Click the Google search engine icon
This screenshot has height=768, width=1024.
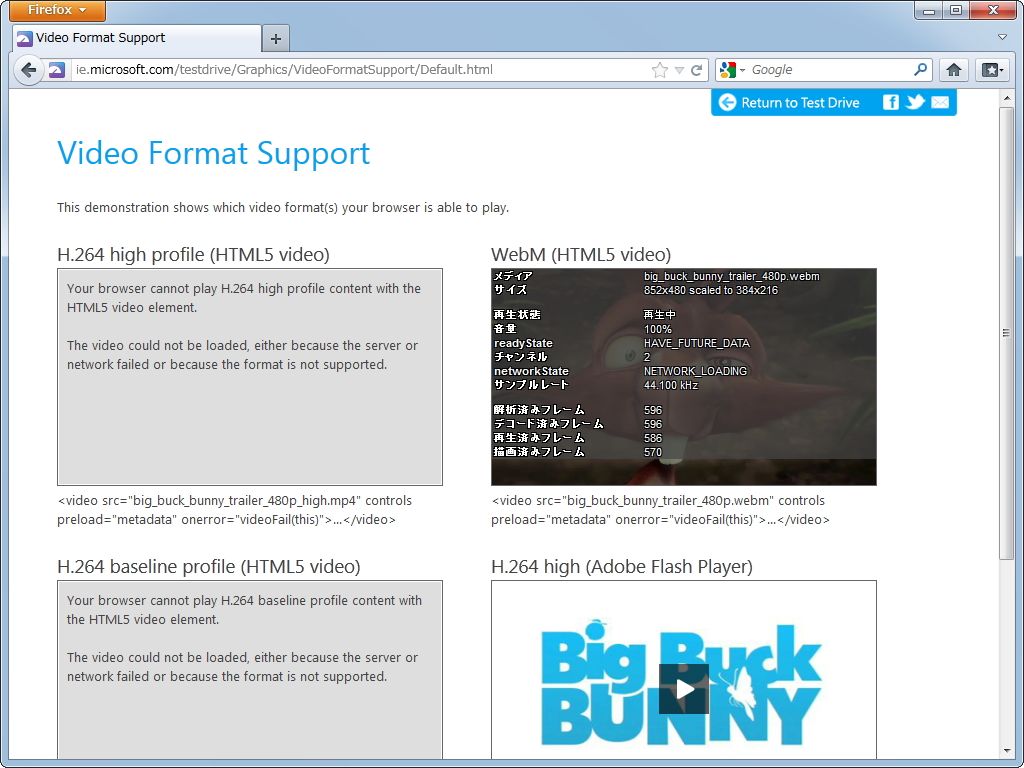coord(727,69)
